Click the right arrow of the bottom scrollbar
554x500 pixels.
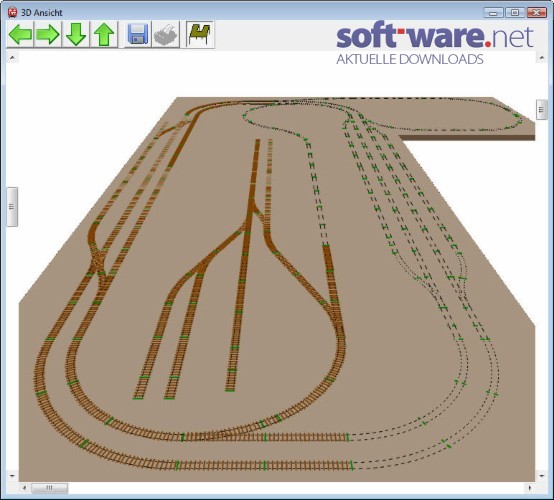(530, 488)
